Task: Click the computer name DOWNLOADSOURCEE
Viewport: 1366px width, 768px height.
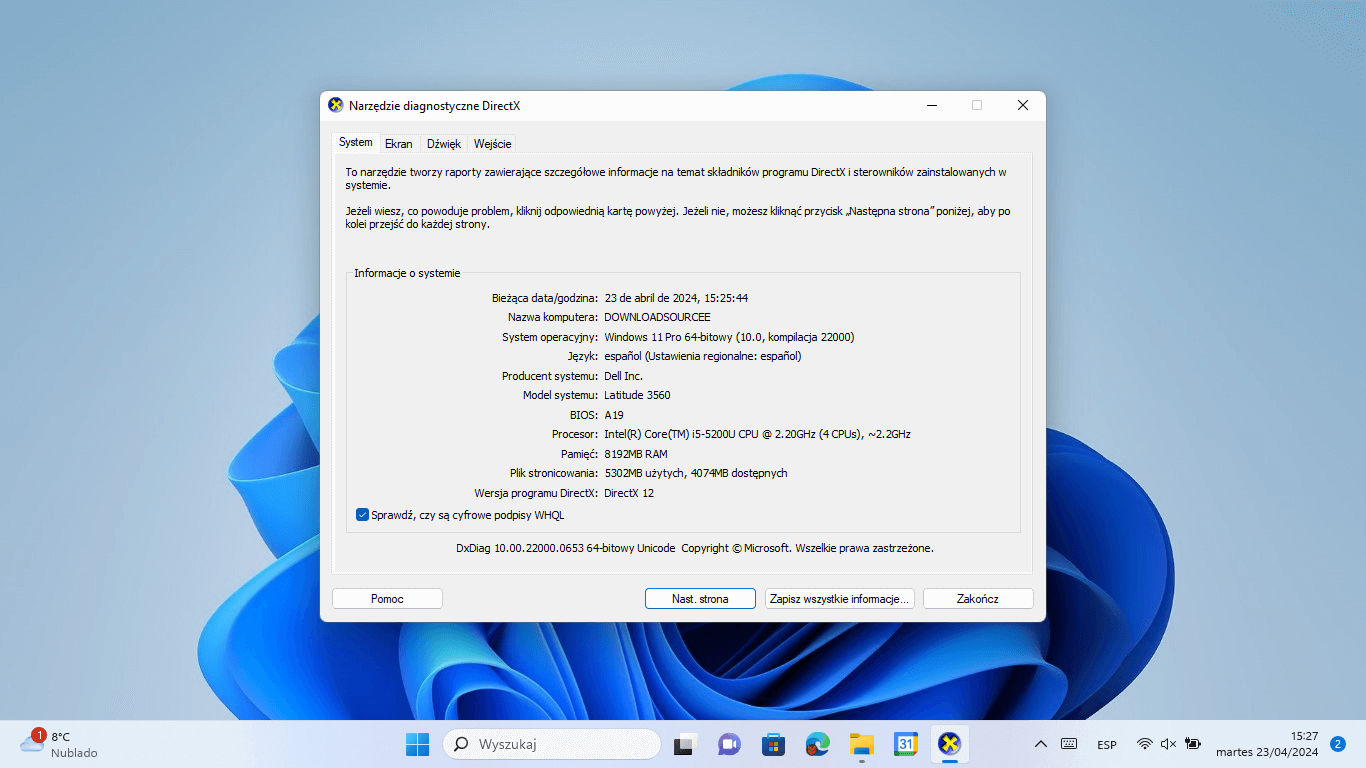Action: click(x=658, y=317)
